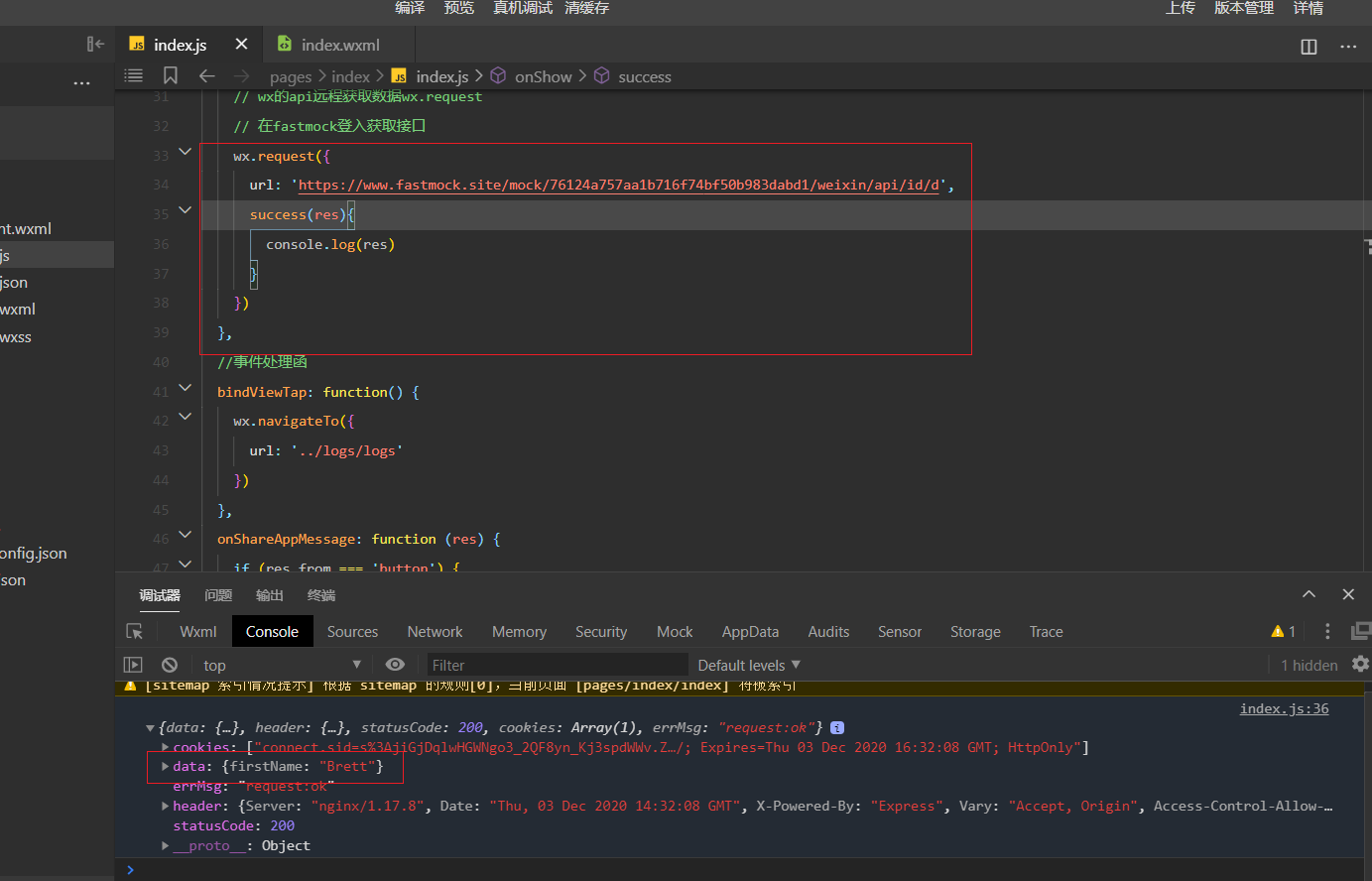Viewport: 1372px width, 881px height.
Task: Click the 编译 toolbar button
Action: point(410,8)
